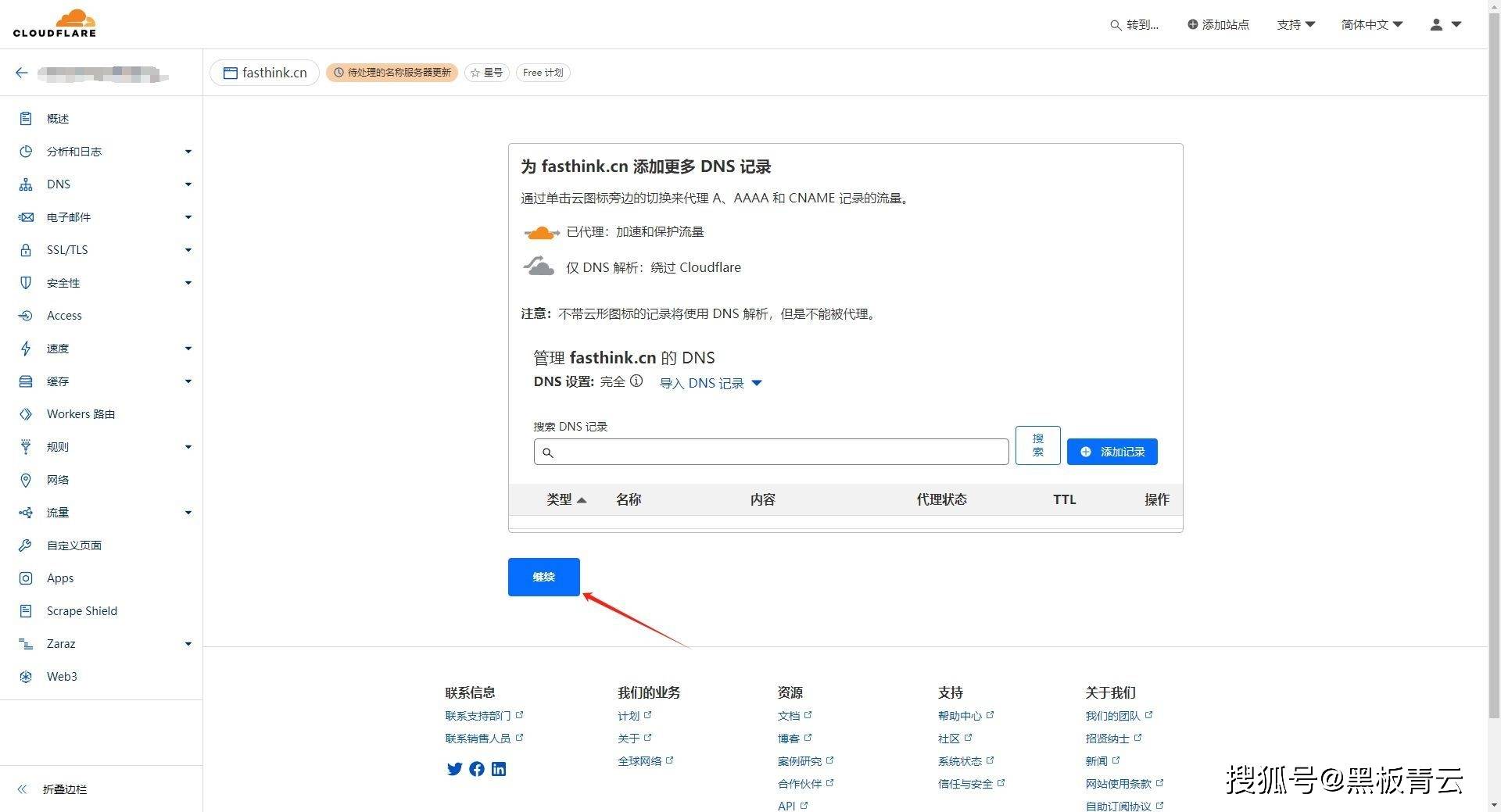Click the SSL/TLS lock icon
This screenshot has height=812, width=1501.
[26, 250]
